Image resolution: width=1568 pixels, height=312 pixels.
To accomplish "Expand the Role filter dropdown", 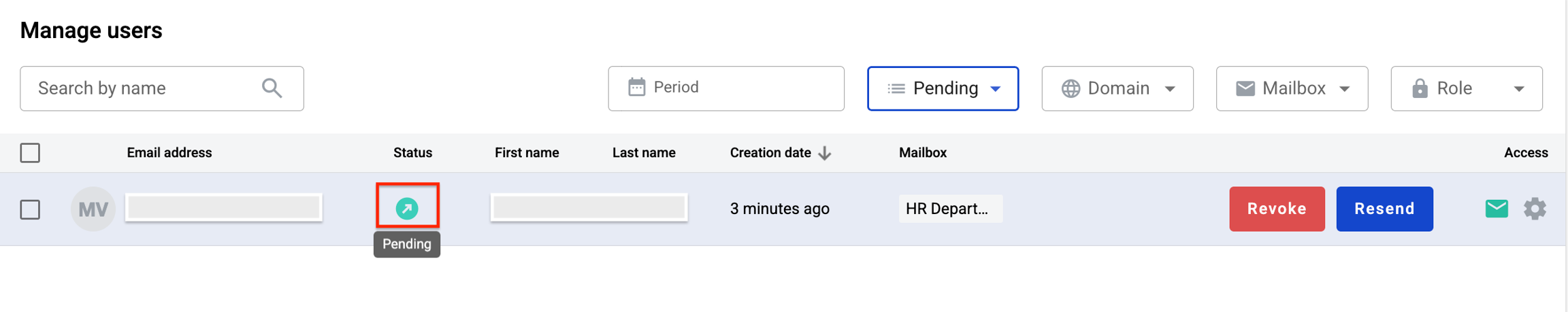I will point(1466,88).
